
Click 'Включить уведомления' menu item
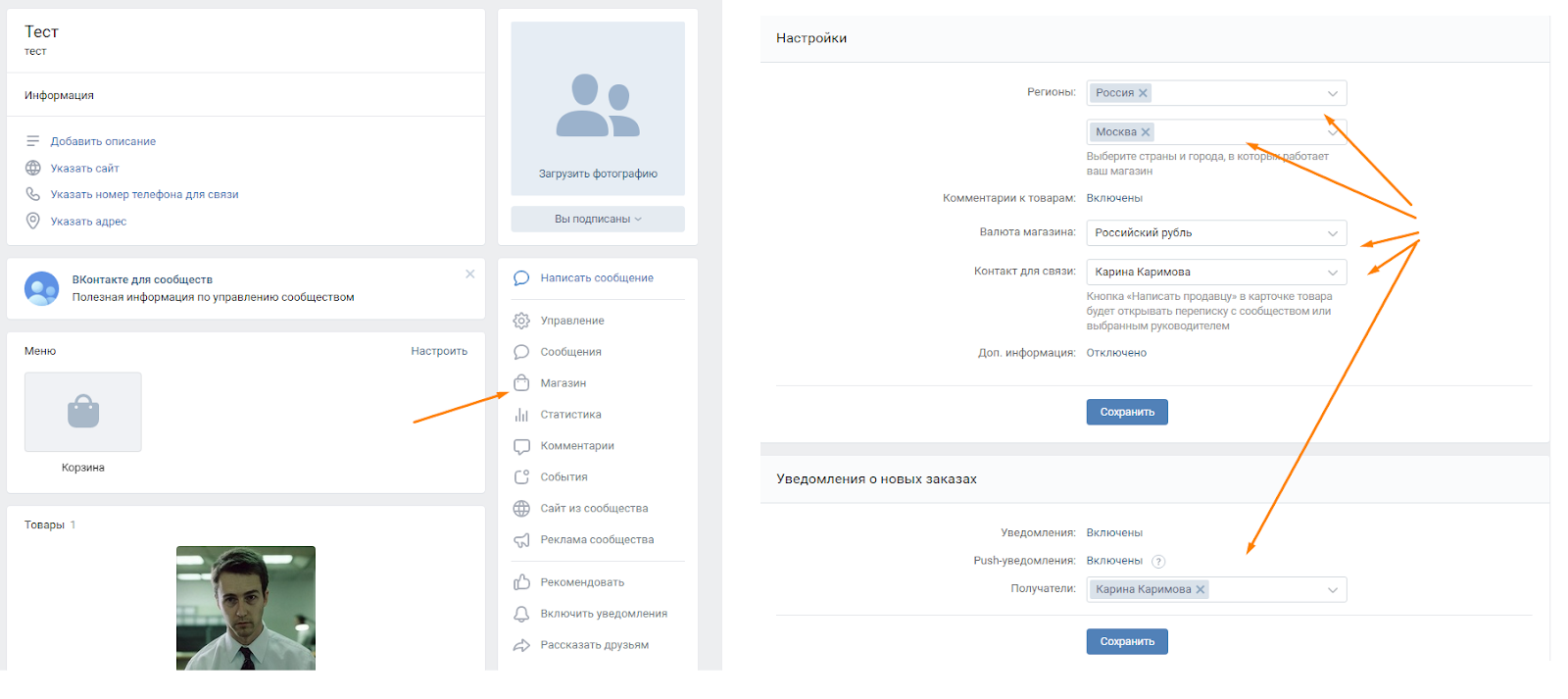[604, 614]
